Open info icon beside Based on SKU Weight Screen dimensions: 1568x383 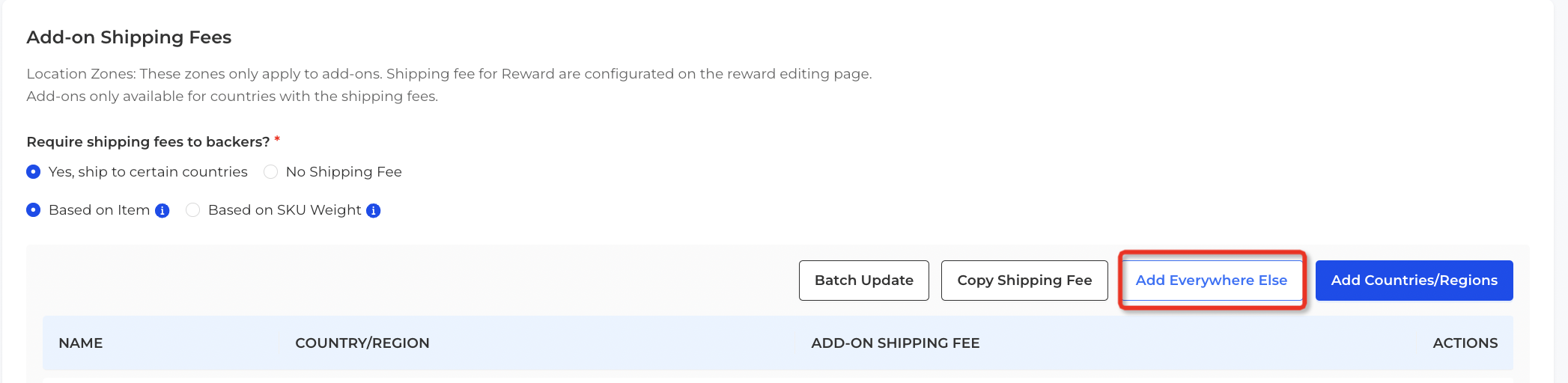point(373,211)
